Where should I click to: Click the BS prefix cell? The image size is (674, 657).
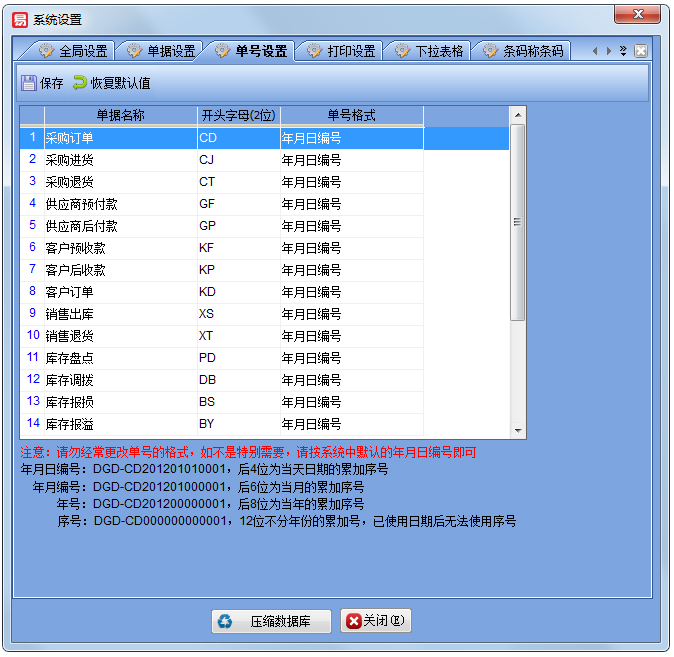tap(239, 402)
